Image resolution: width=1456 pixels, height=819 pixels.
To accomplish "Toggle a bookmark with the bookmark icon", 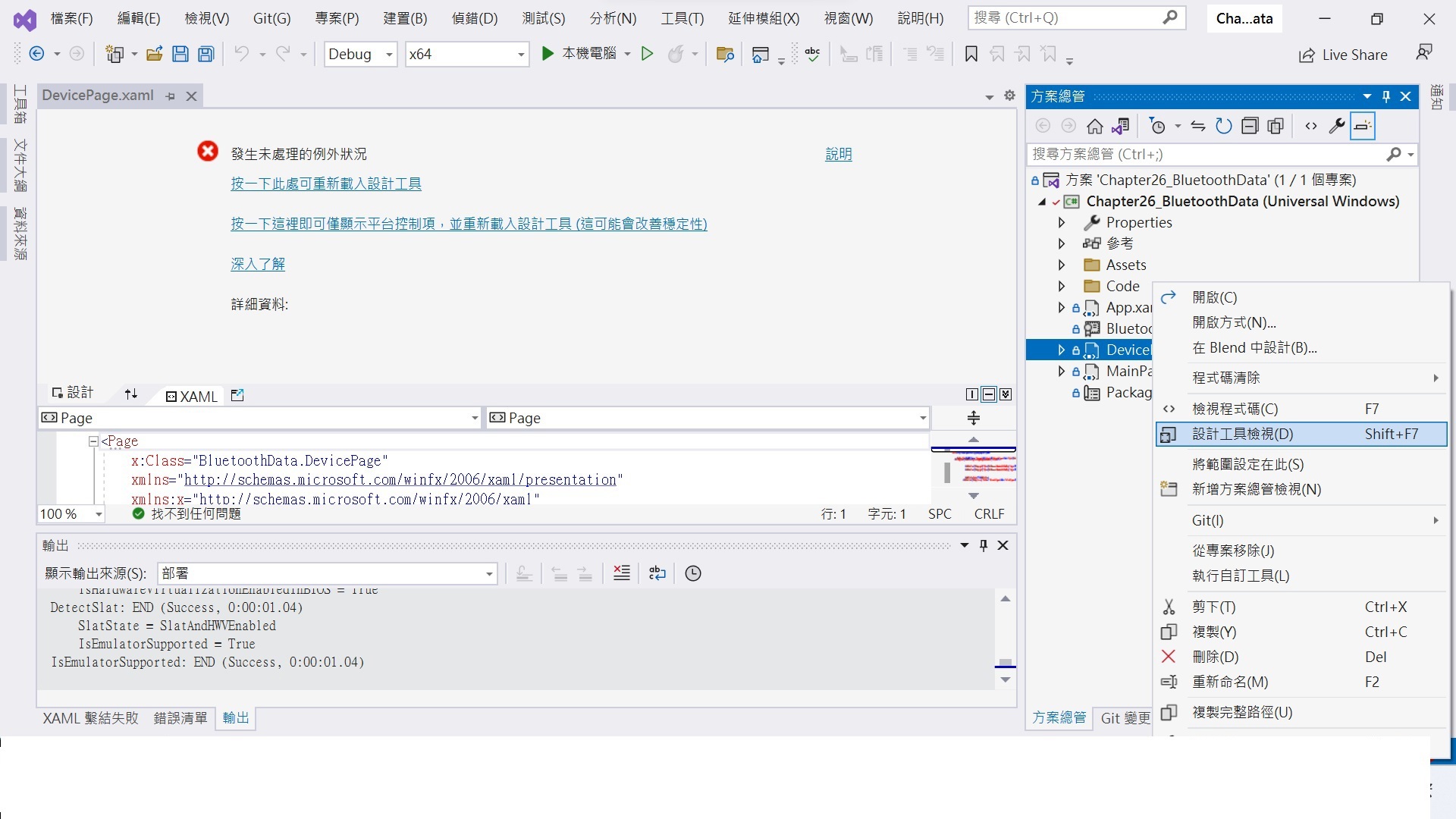I will click(971, 54).
